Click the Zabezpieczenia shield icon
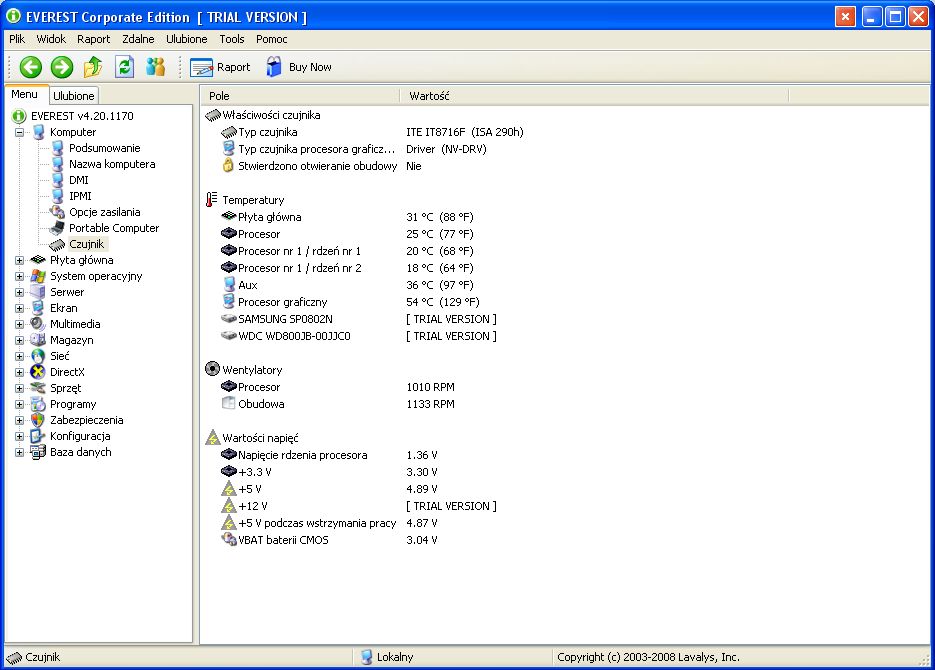Image resolution: width=935 pixels, height=670 pixels. pos(38,421)
